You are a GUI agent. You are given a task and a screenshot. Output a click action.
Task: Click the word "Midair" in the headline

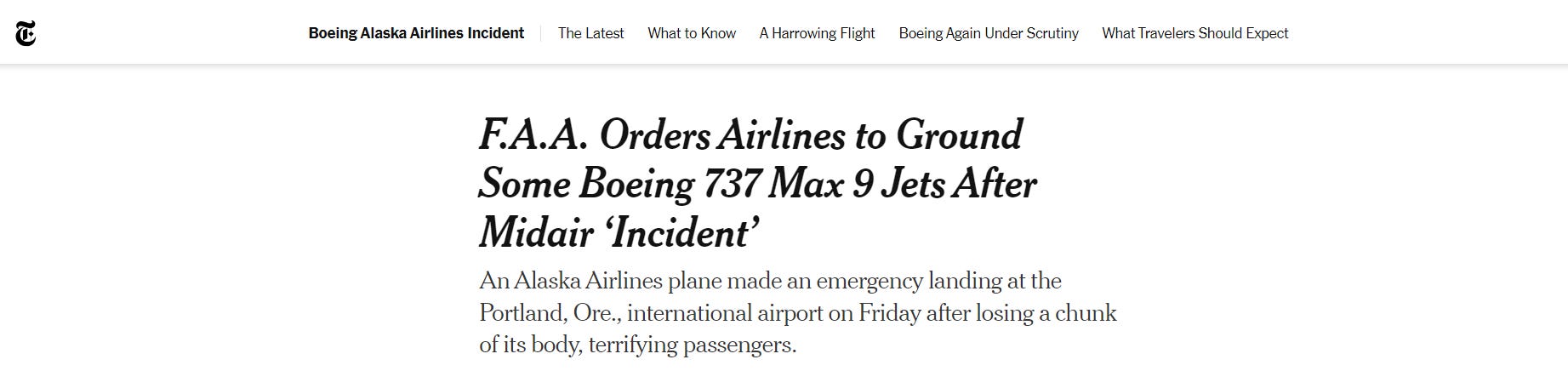(x=536, y=233)
